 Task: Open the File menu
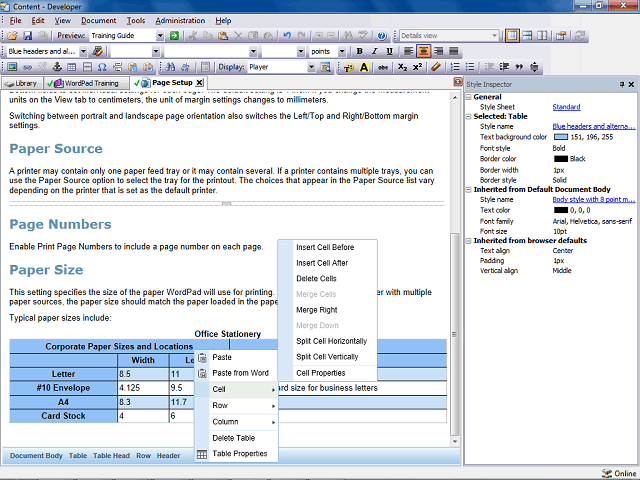[x=16, y=20]
